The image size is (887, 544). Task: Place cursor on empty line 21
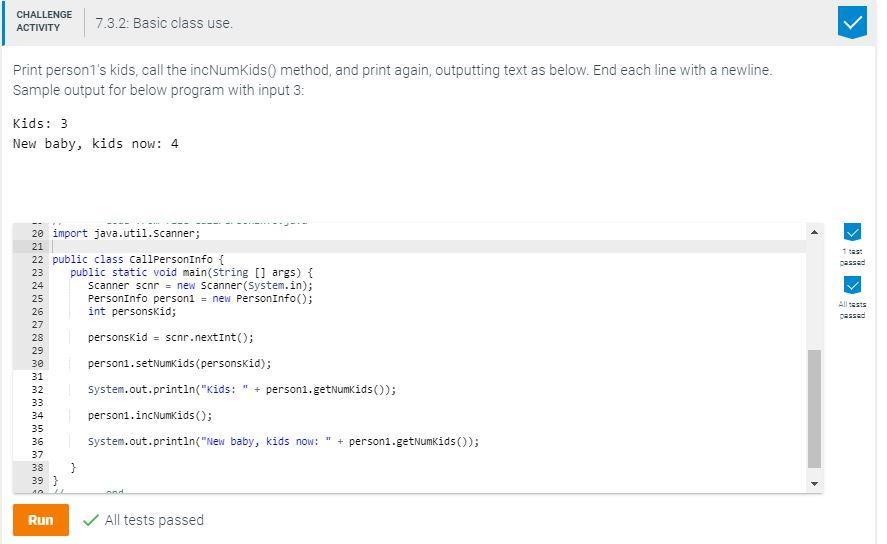(300, 246)
